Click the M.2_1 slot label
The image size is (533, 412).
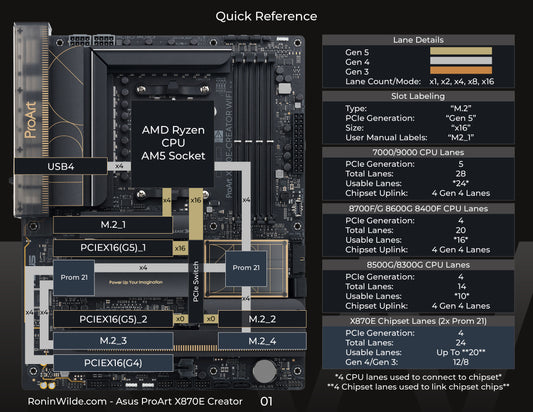point(113,225)
